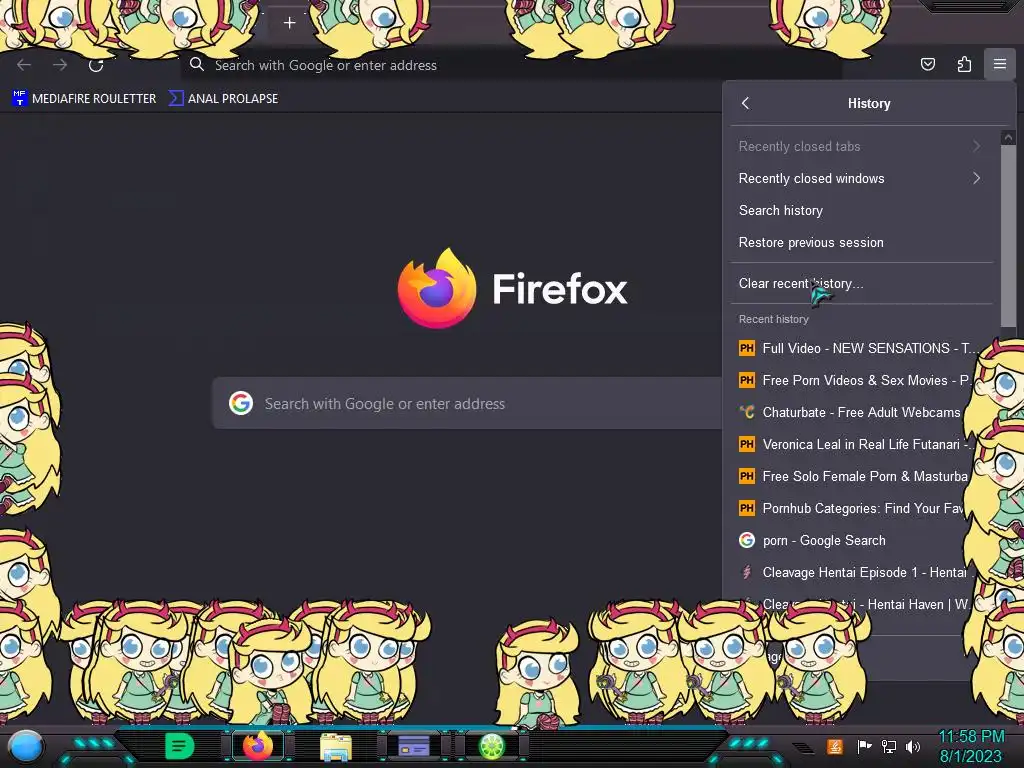Screen dimensions: 1024x768
Task: Open the MEDIAFIRE ROULETTER bookmark
Action: (x=84, y=99)
